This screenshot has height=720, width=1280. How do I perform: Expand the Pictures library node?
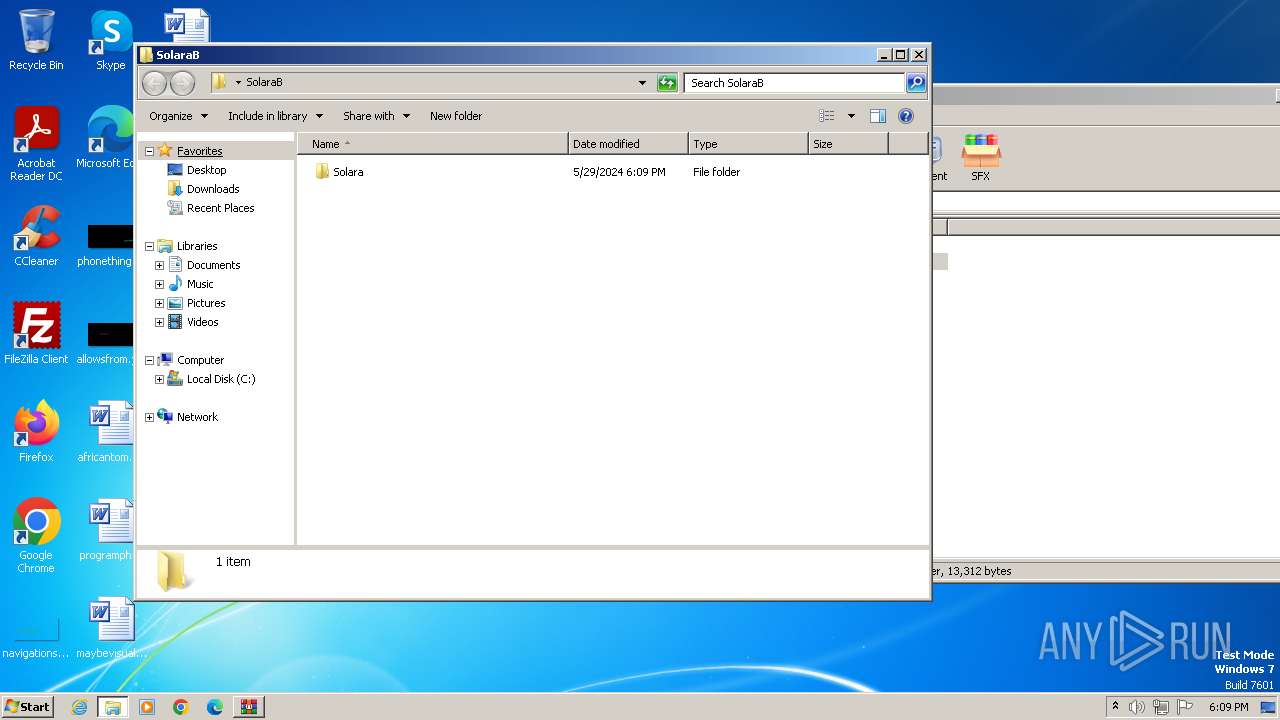[159, 303]
